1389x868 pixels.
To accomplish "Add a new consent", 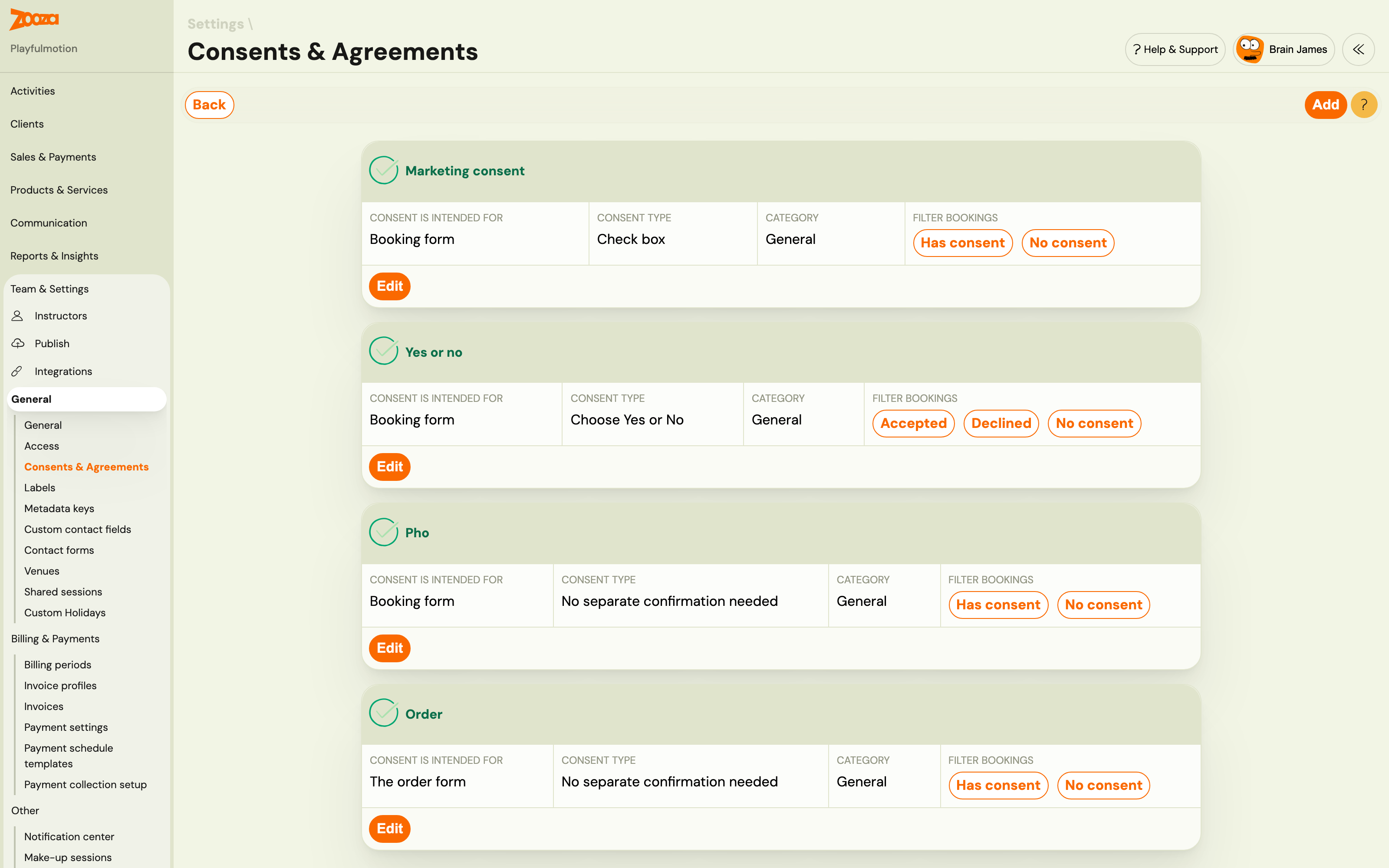I will (x=1325, y=105).
